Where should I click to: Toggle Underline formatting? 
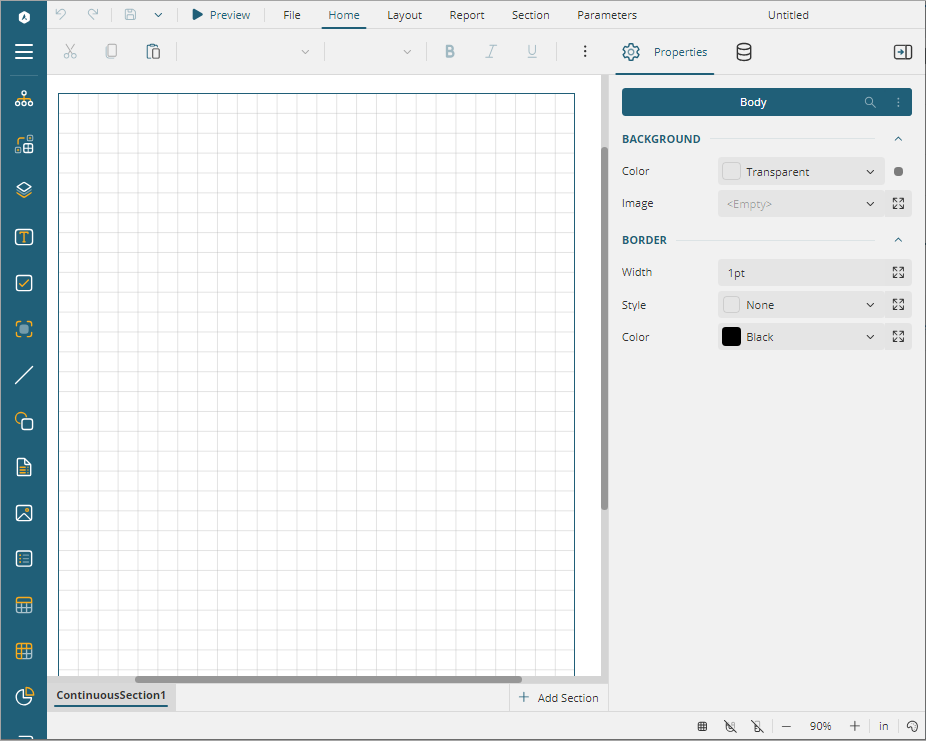click(x=532, y=52)
